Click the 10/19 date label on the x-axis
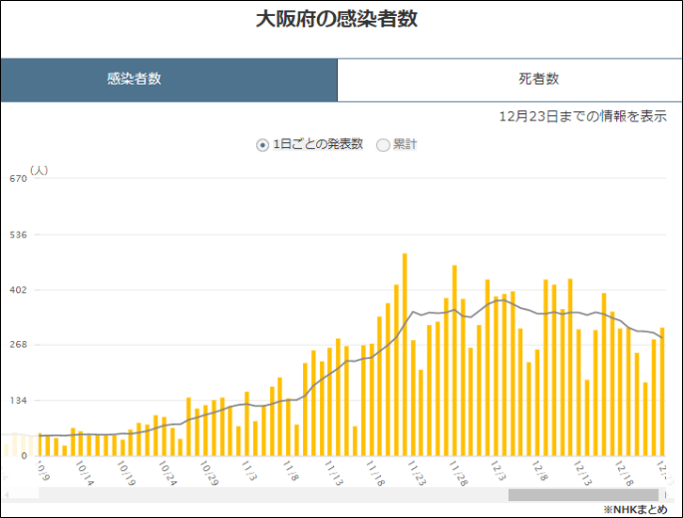 click(126, 473)
